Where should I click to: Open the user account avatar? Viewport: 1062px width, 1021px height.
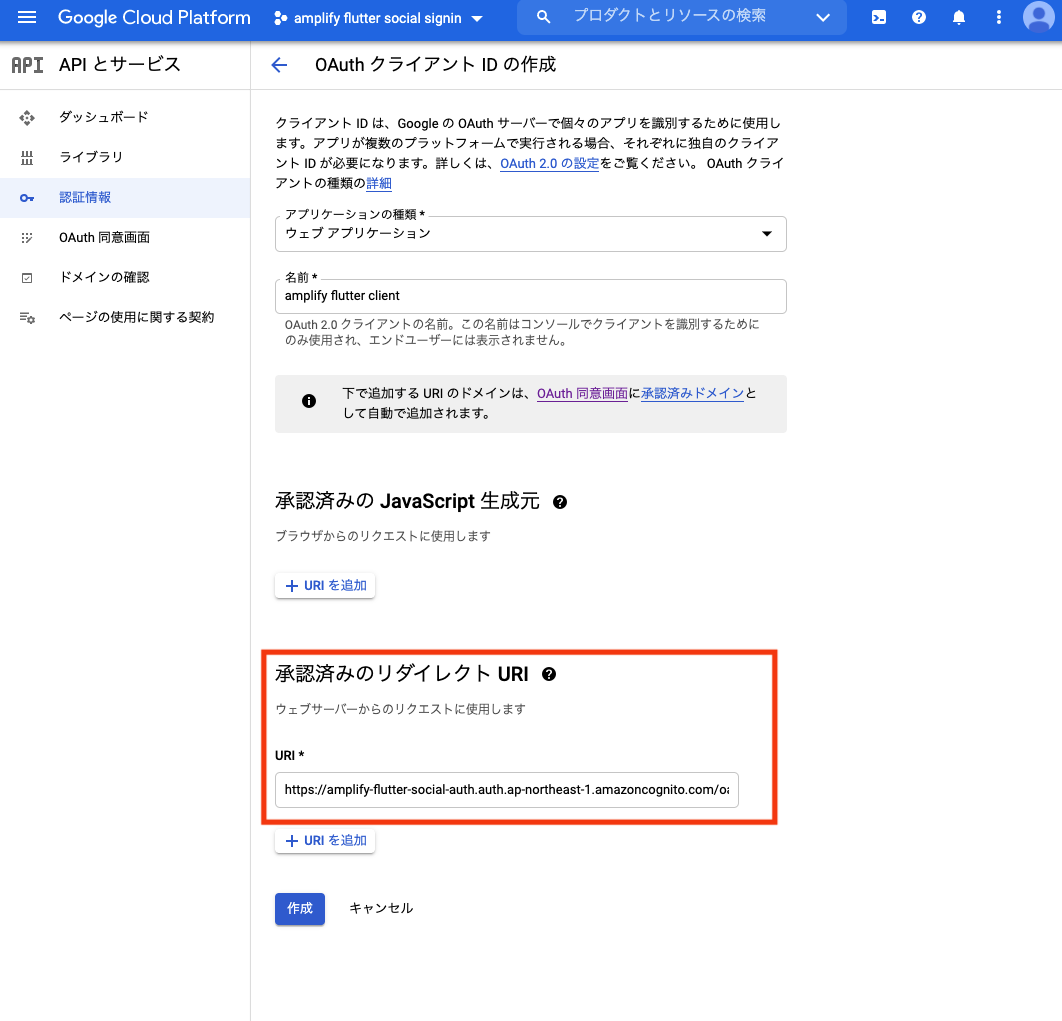coord(1038,16)
